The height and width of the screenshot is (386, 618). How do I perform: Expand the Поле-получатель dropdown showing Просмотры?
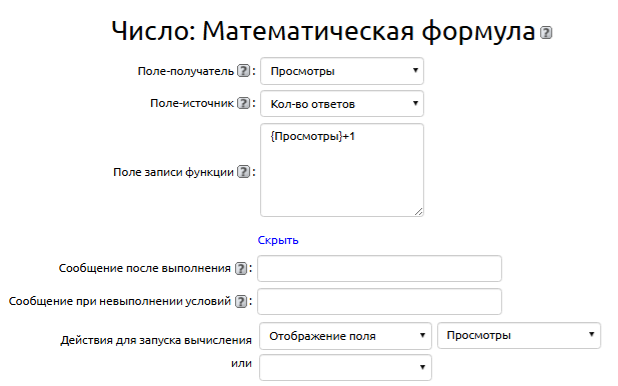pyautogui.click(x=342, y=71)
